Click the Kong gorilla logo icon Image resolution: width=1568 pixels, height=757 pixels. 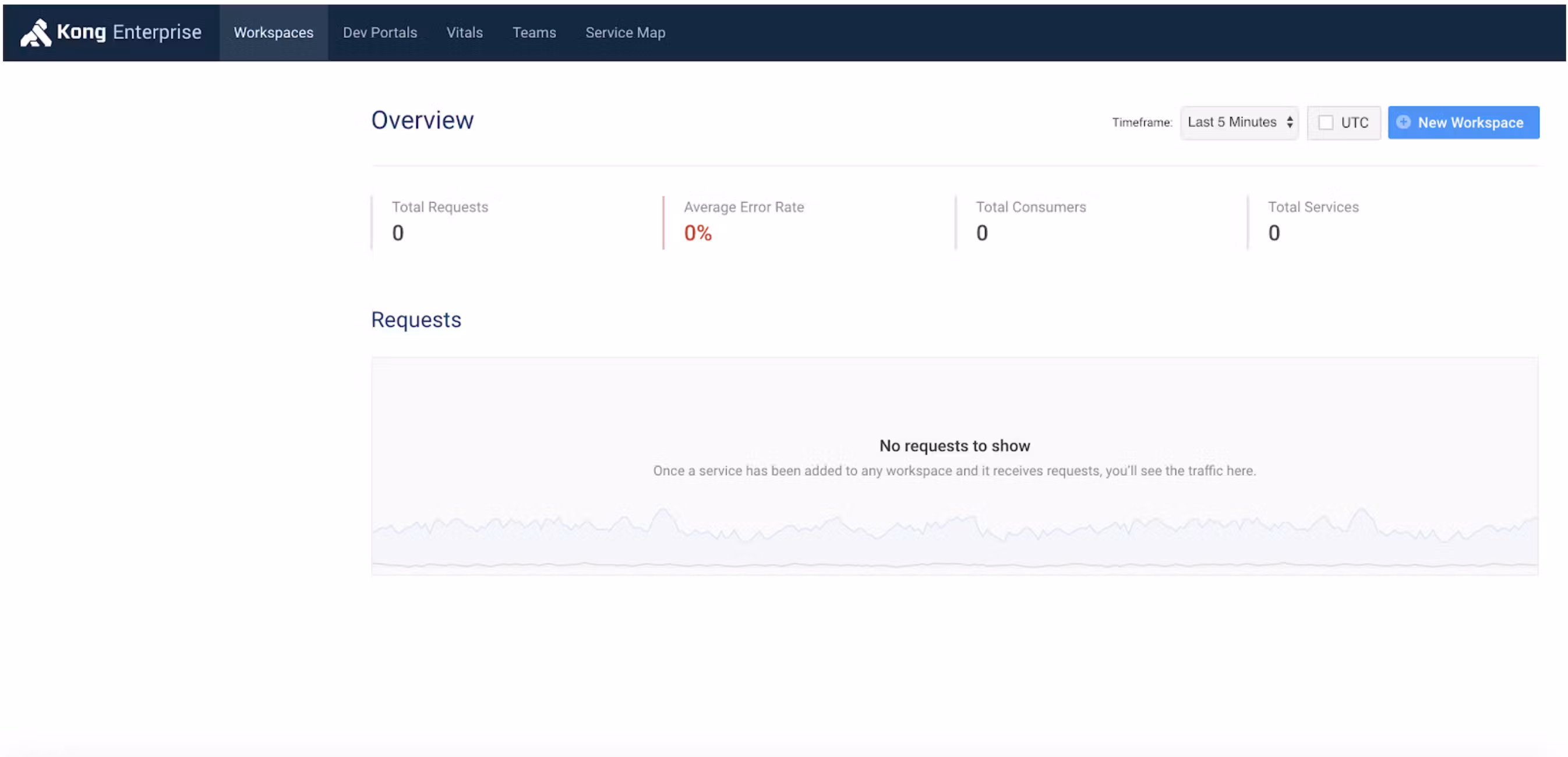(x=36, y=32)
